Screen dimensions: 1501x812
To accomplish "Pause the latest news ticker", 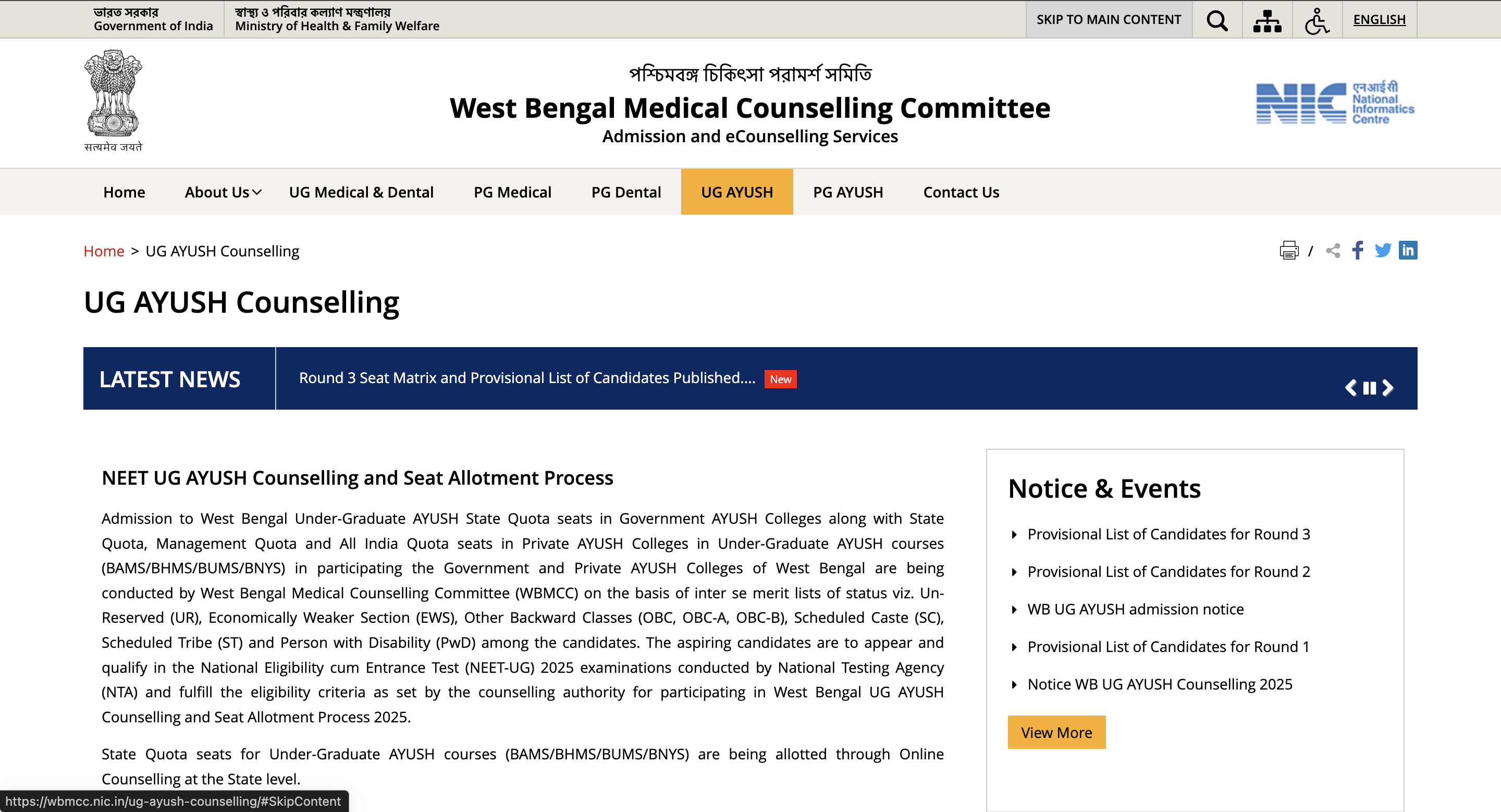I will (1369, 388).
